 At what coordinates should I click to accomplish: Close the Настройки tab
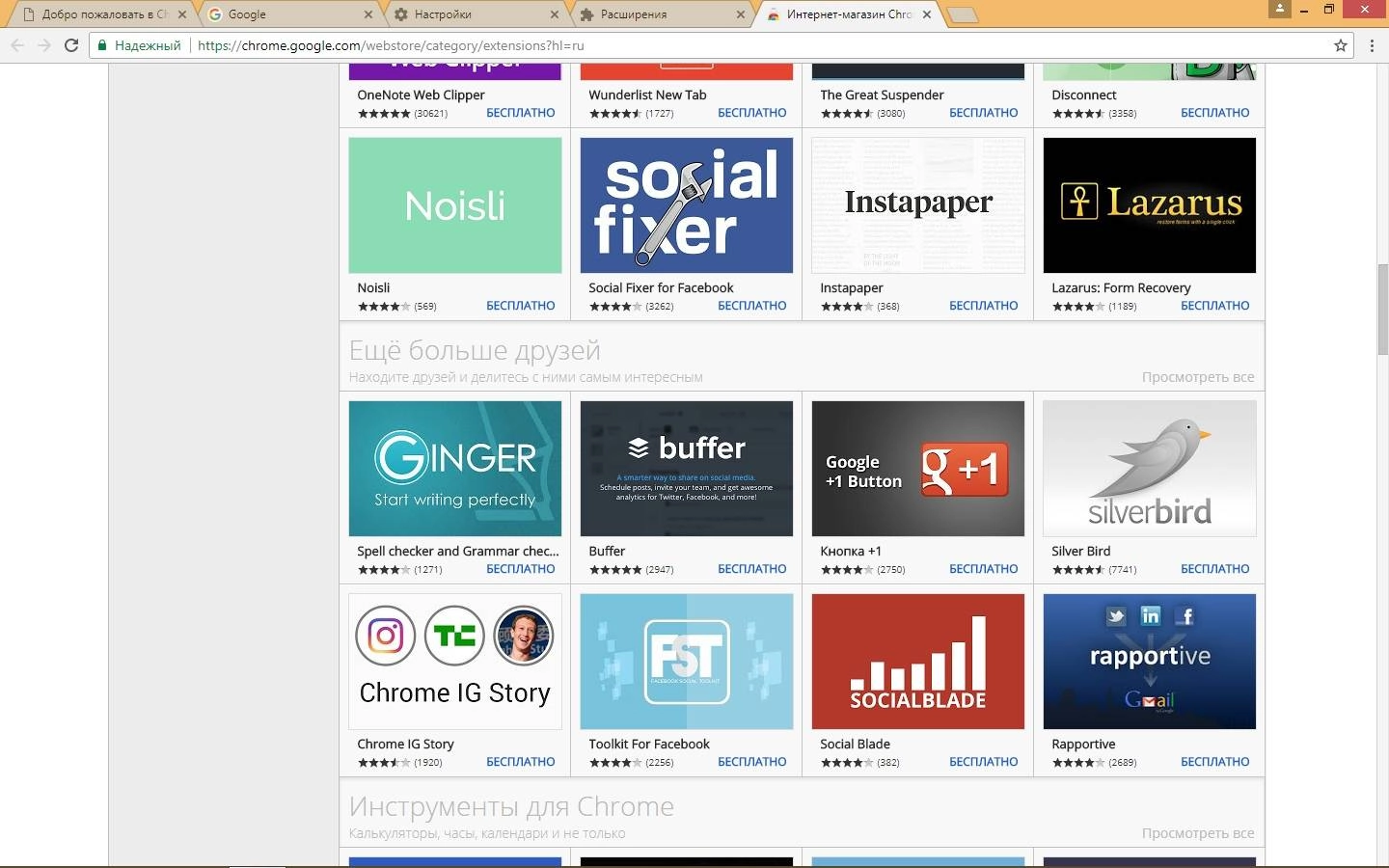coord(555,14)
